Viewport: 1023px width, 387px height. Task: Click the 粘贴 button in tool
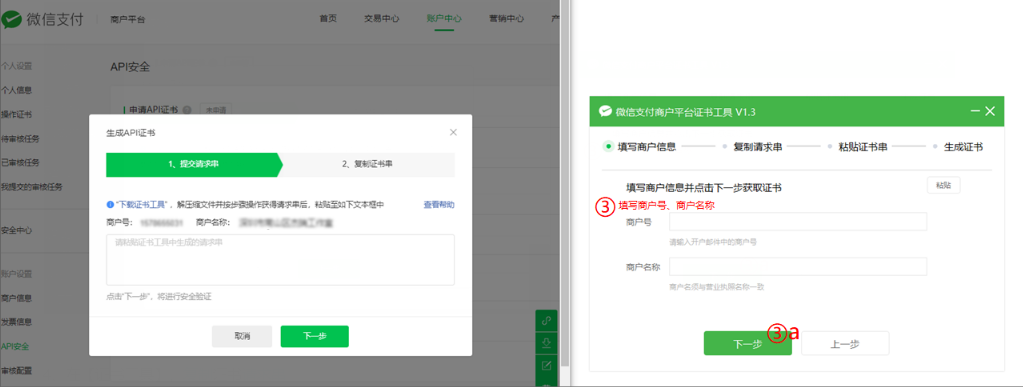[943, 185]
